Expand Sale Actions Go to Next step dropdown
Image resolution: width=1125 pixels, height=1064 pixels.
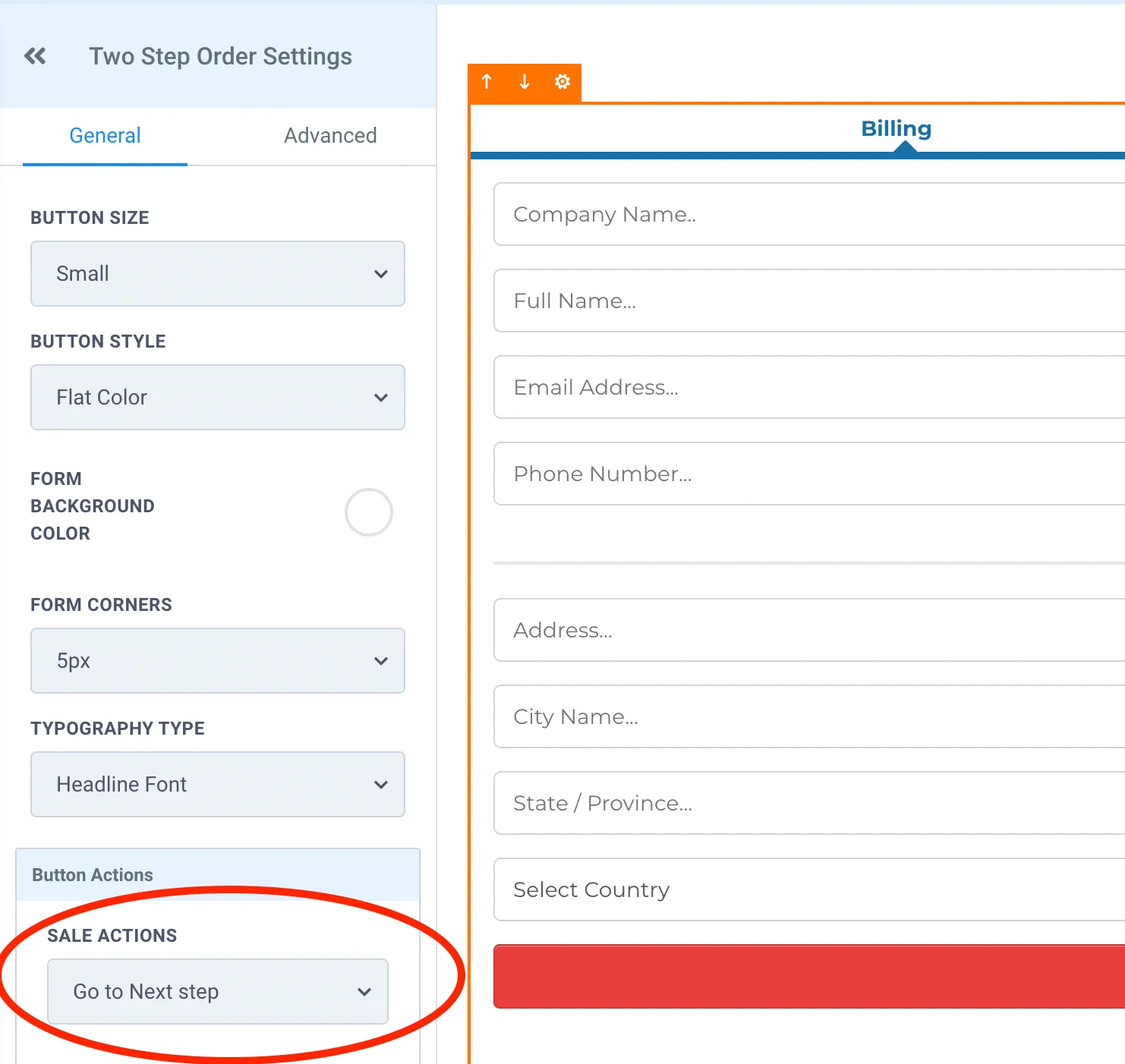(218, 992)
